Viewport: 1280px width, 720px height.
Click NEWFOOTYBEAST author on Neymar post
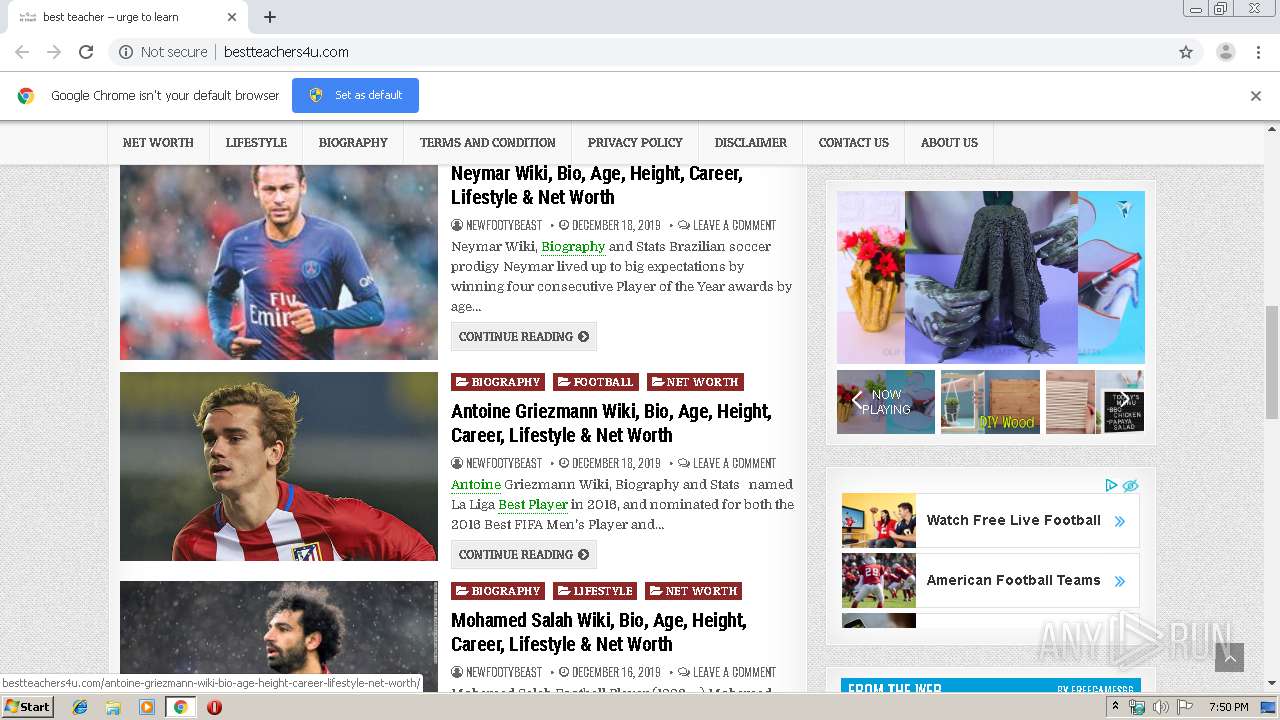(x=503, y=225)
